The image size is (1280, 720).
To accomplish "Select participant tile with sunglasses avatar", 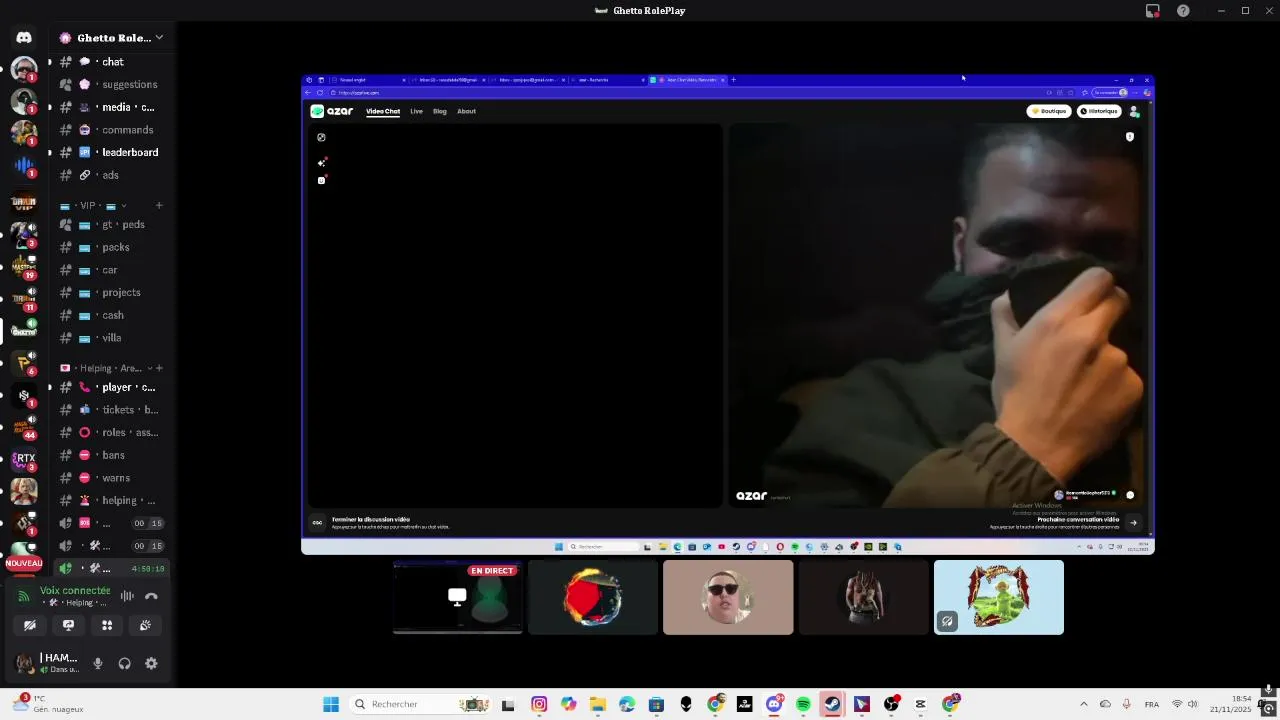I will pos(728,597).
